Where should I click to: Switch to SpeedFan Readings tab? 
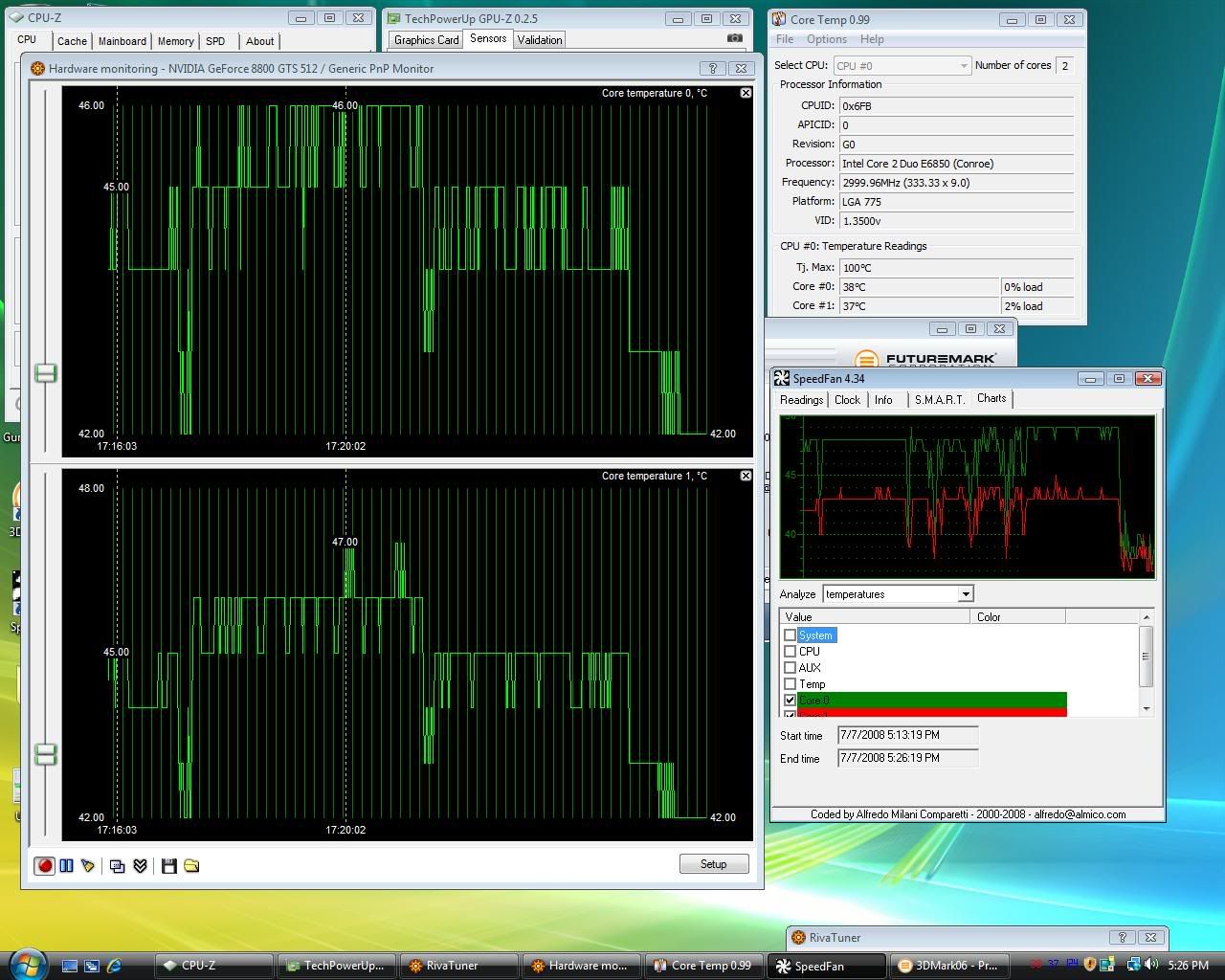pos(801,400)
